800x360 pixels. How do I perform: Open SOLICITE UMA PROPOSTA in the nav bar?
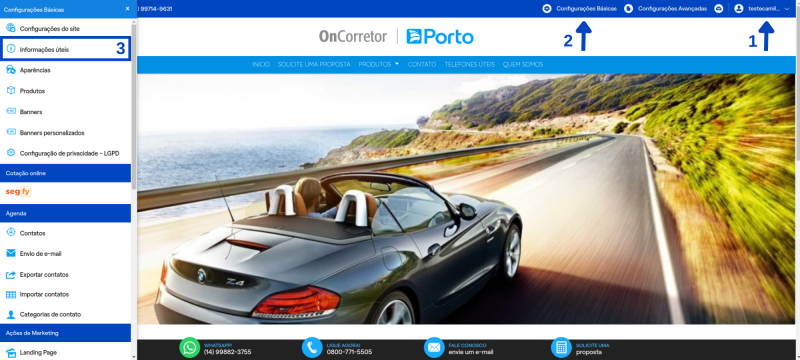(314, 65)
